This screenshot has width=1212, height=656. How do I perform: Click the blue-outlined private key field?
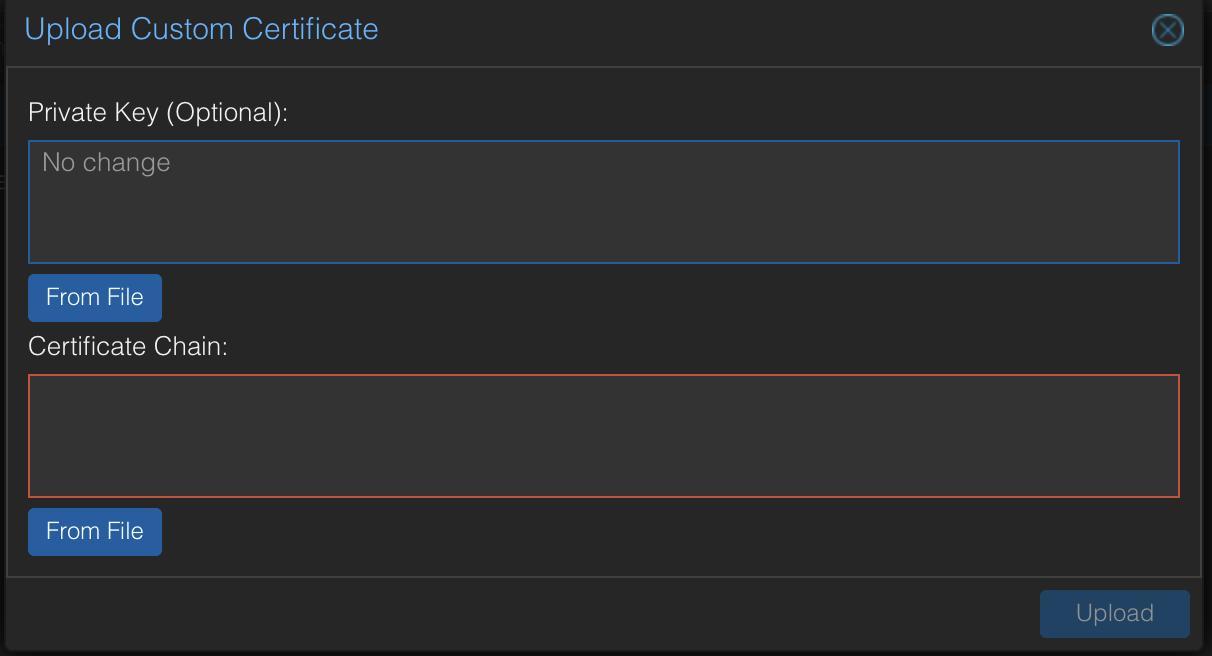tap(604, 202)
